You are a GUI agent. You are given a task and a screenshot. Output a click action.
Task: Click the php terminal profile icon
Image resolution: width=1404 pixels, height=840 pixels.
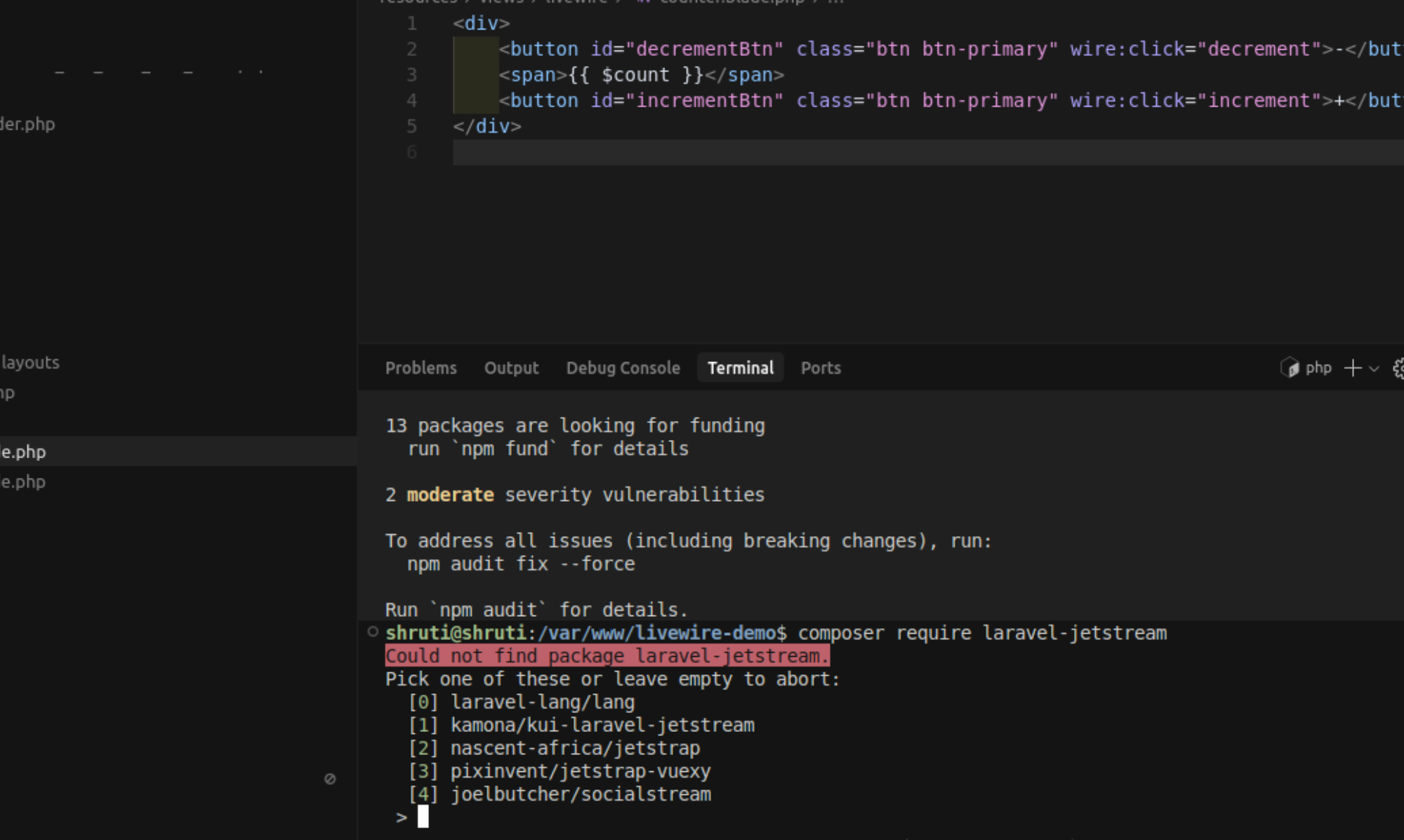click(1290, 368)
